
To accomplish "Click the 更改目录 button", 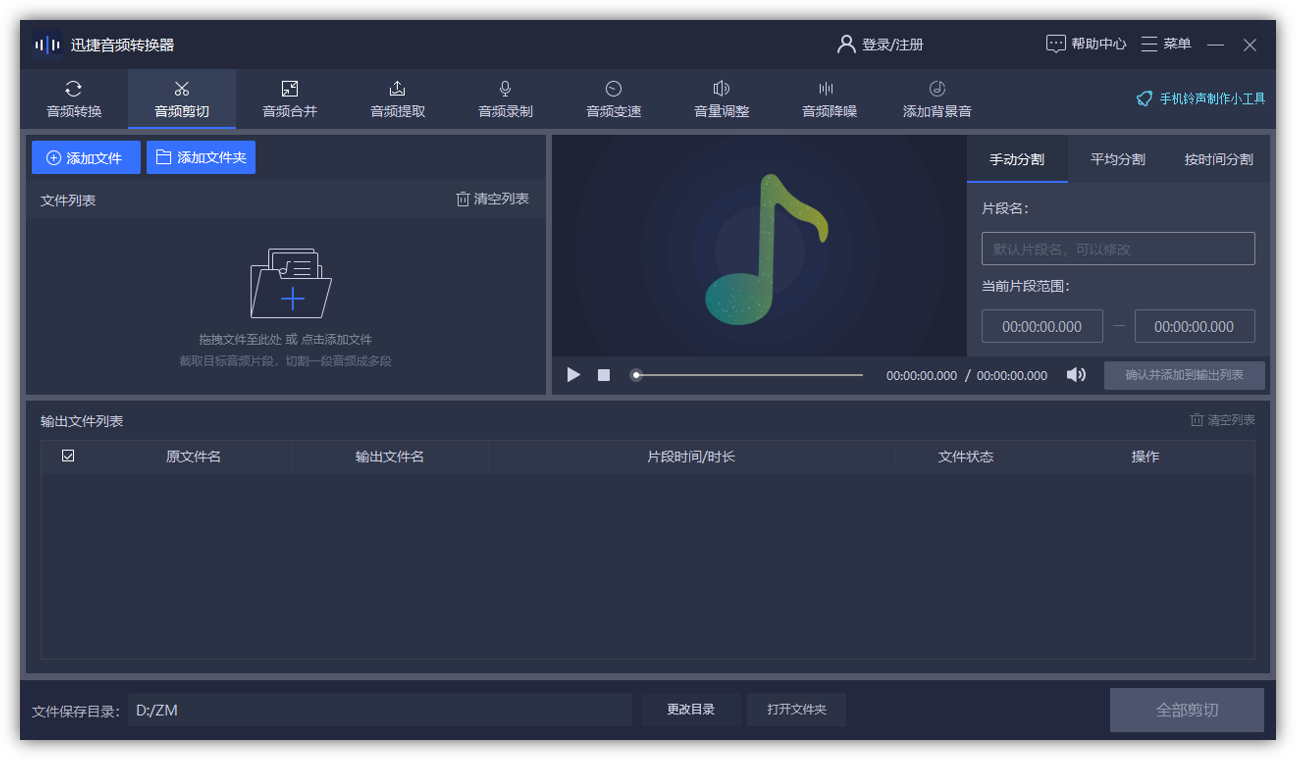I will 691,709.
